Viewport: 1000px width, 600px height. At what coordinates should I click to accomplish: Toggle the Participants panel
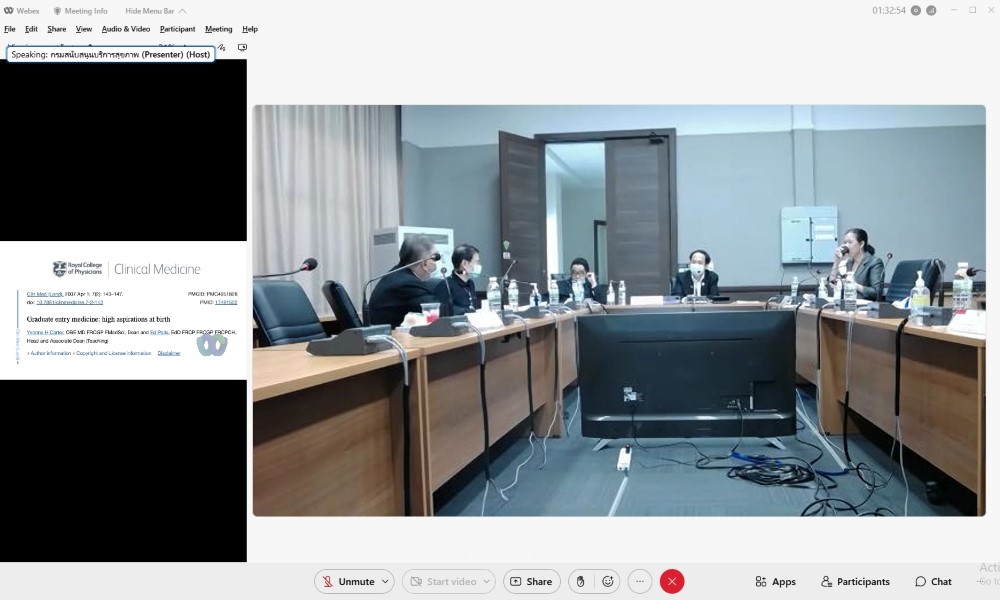point(855,581)
